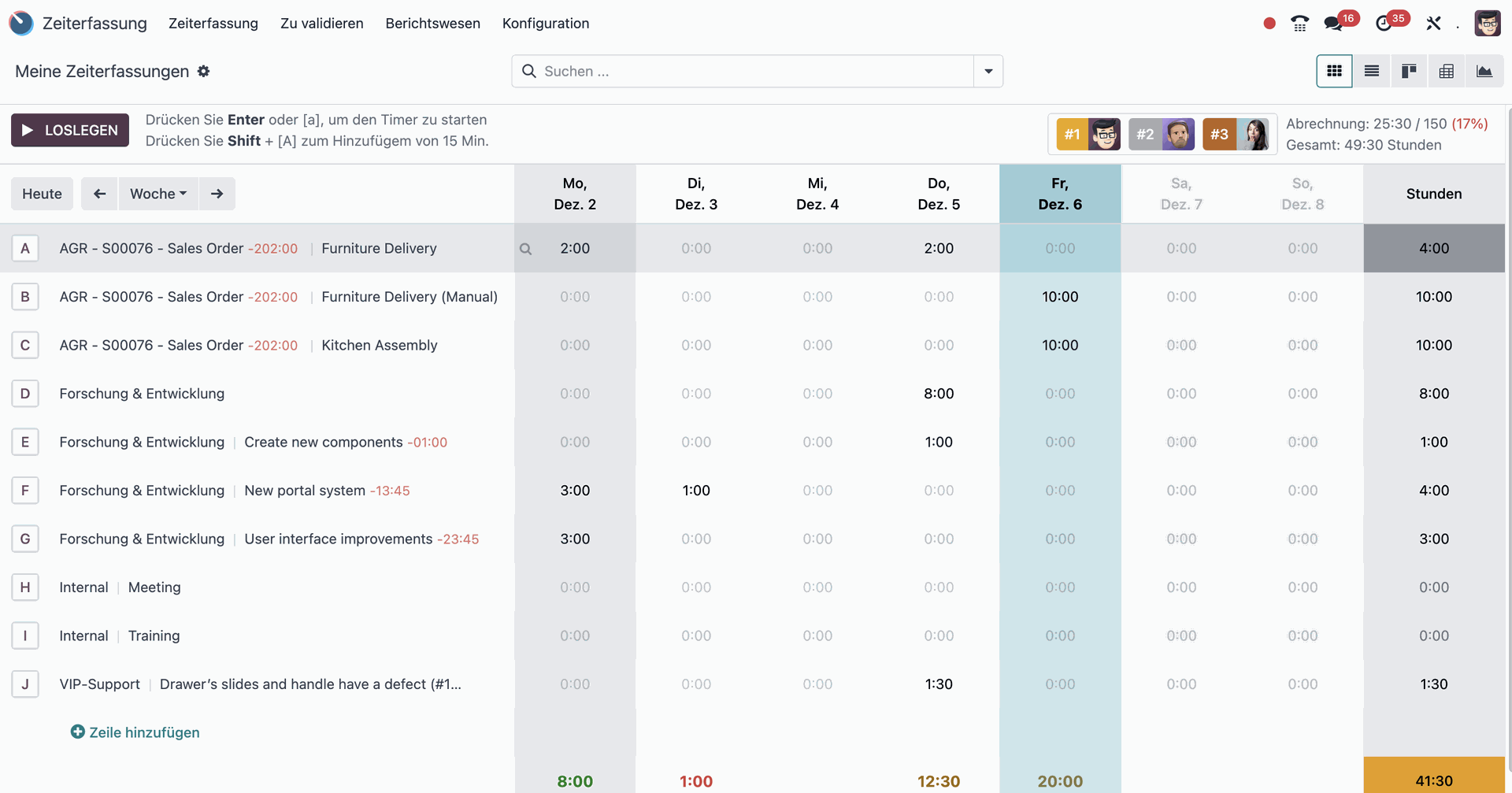
Task: Click the Zeile hinzufügen link
Action: coord(135,732)
